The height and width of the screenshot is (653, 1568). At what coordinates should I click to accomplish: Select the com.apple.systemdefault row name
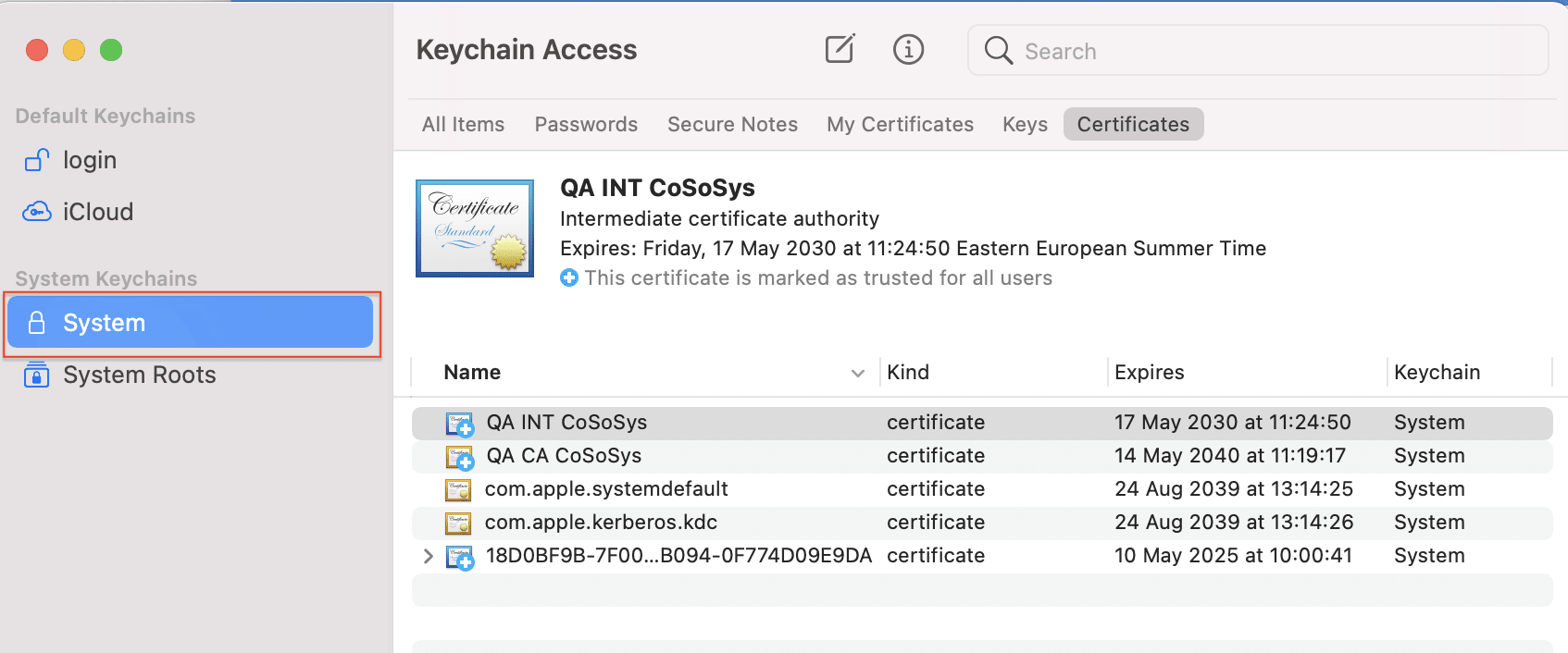(x=606, y=489)
